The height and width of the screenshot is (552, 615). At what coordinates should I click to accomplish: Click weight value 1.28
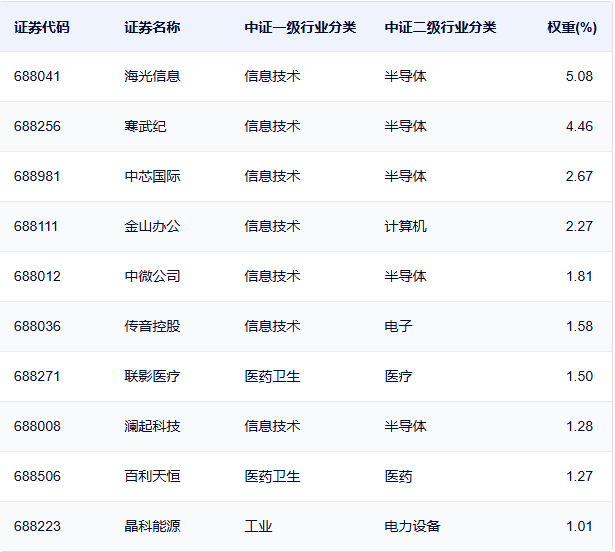click(579, 426)
